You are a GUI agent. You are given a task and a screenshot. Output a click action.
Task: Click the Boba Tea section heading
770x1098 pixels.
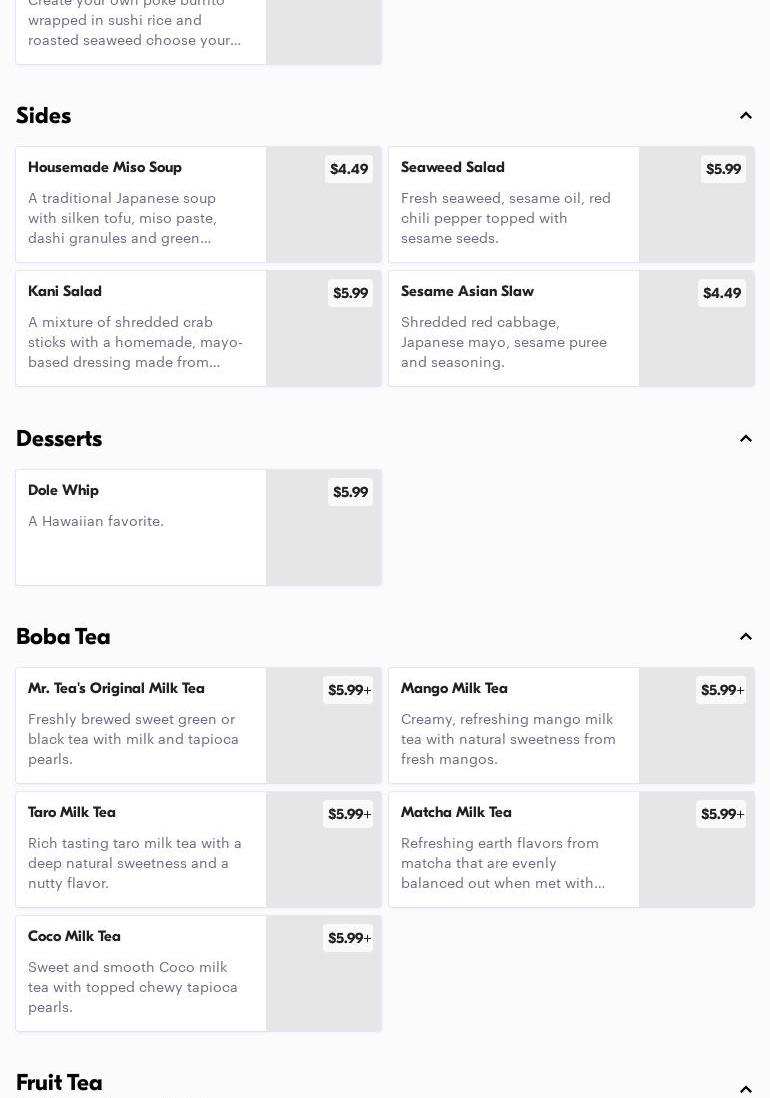click(63, 637)
